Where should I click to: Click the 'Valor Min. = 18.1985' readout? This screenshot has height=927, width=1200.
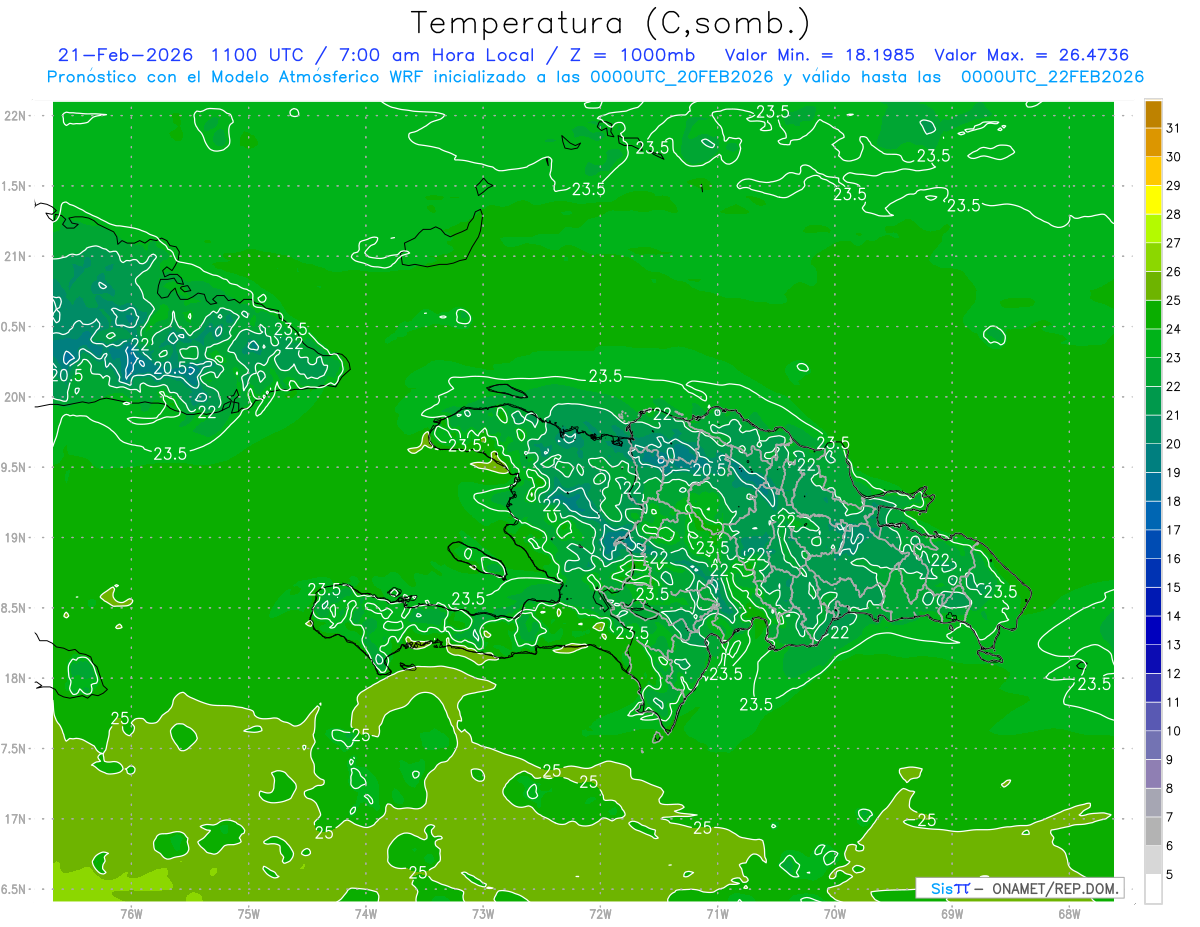821,55
